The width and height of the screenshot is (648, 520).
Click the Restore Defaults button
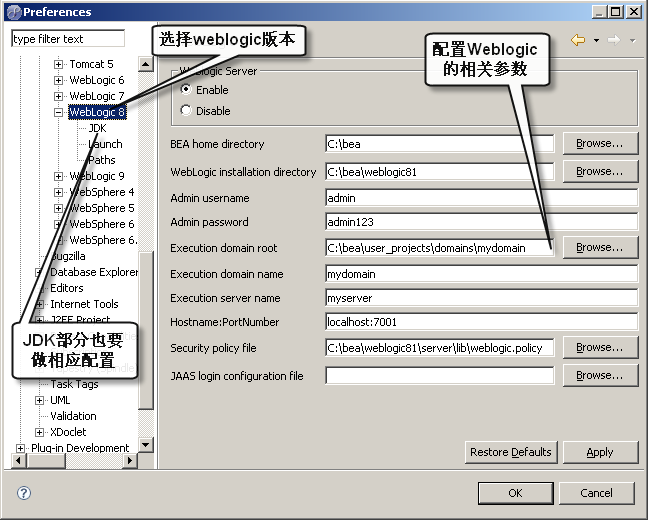[510, 452]
